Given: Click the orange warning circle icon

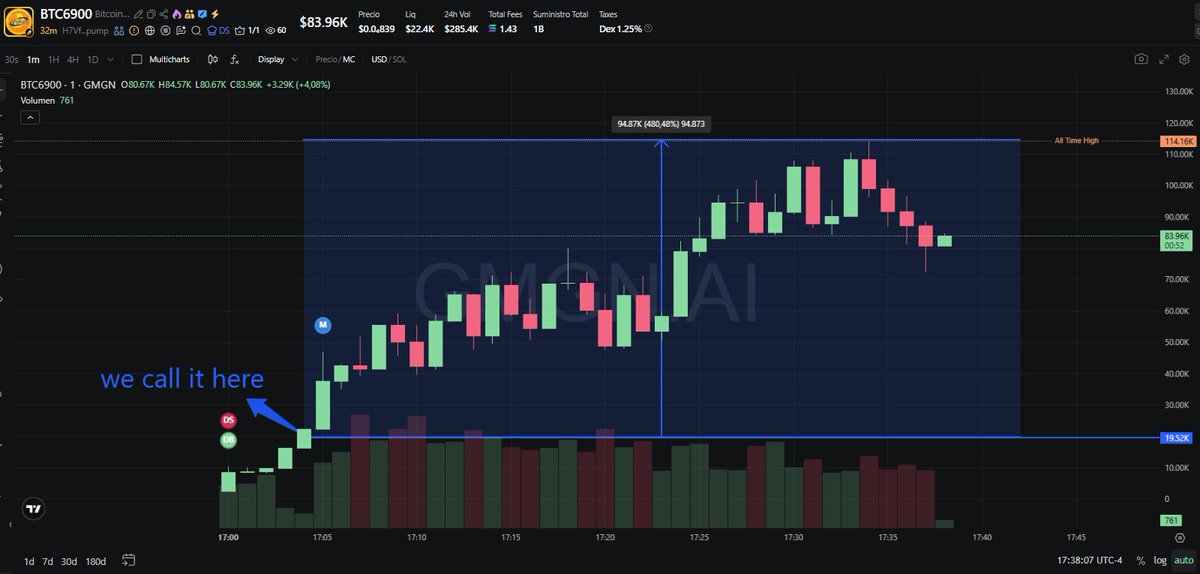Looking at the screenshot, I should [134, 31].
